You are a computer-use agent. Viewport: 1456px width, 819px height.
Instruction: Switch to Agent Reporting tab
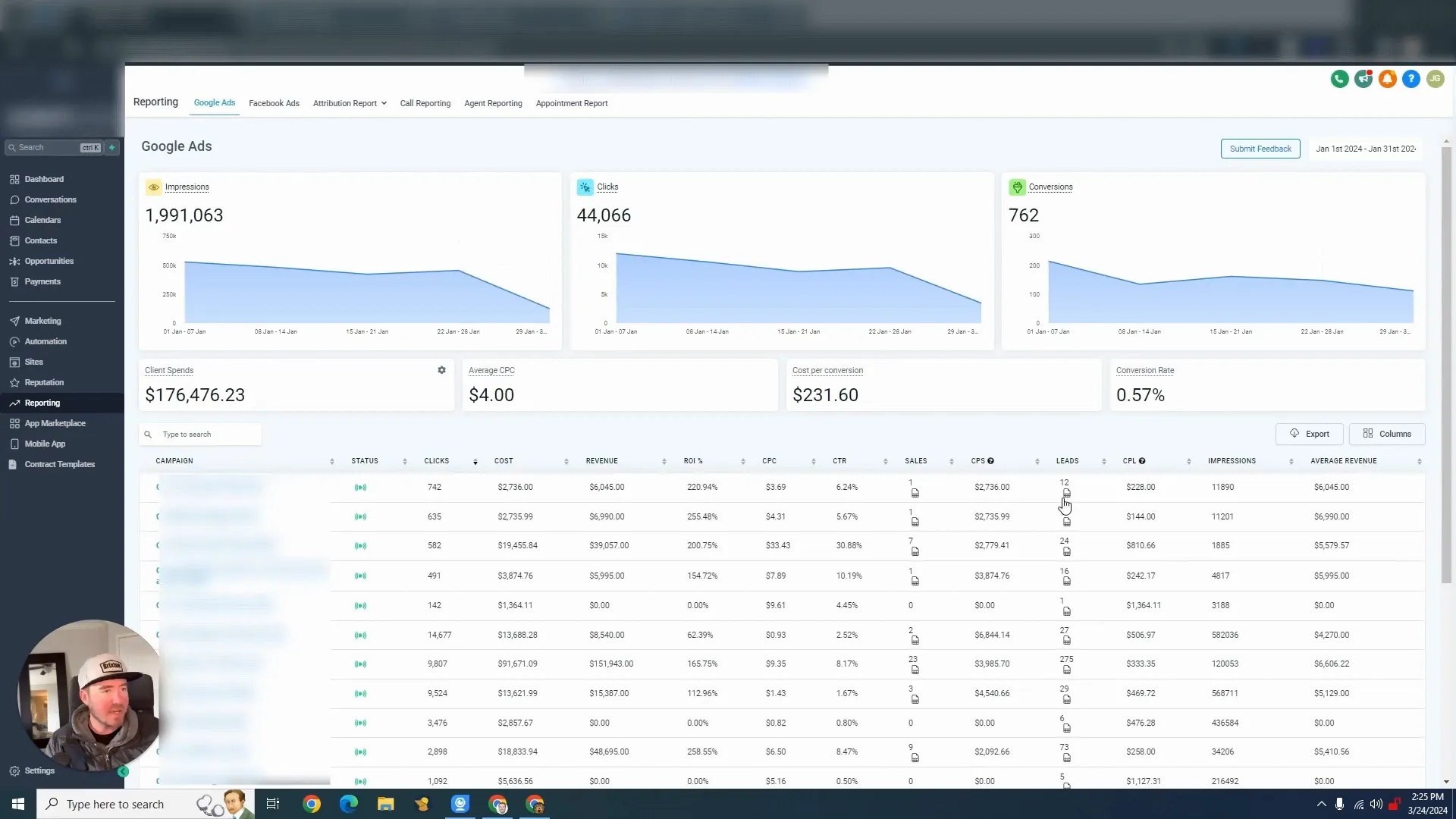coord(493,103)
